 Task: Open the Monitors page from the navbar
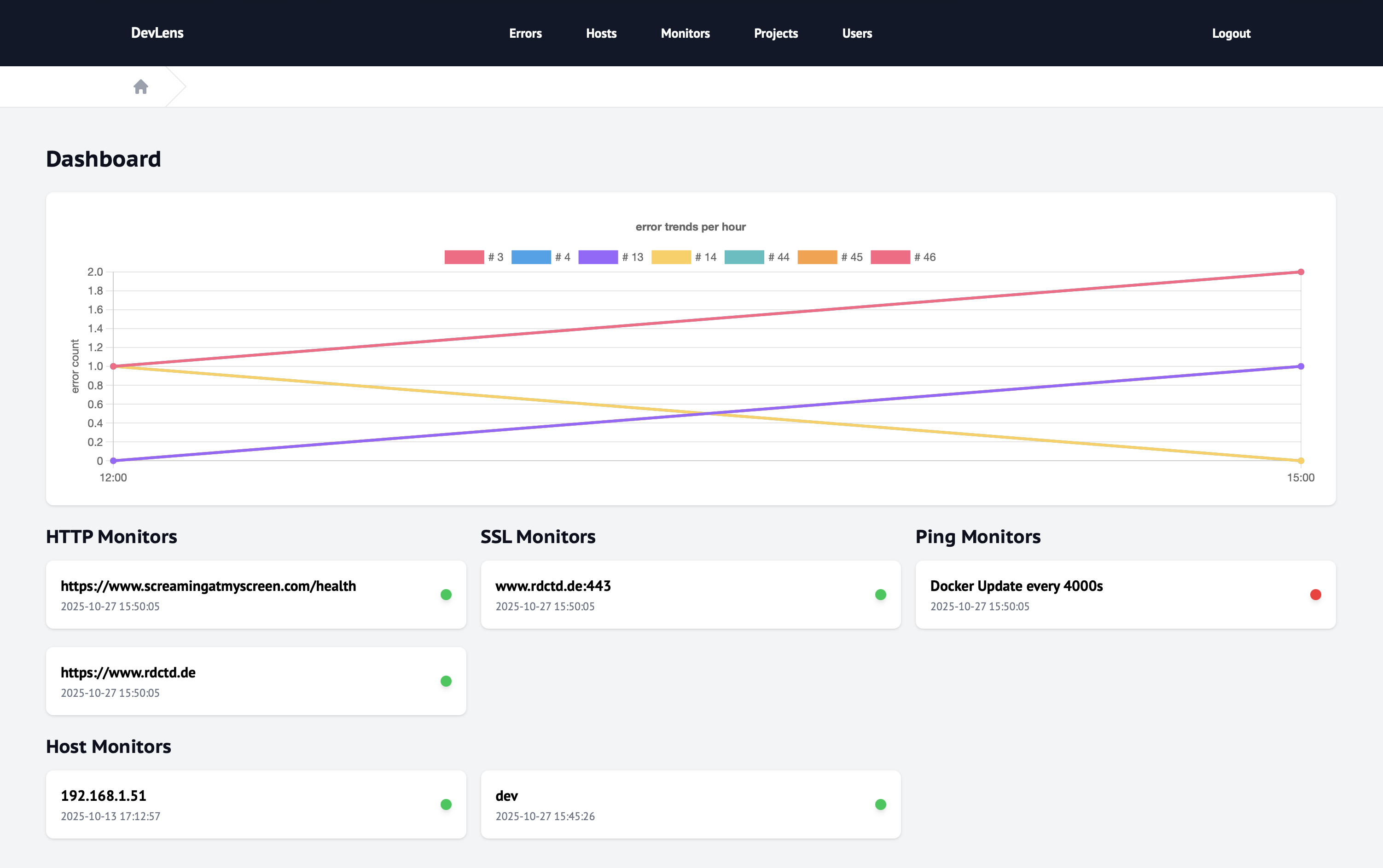click(685, 33)
